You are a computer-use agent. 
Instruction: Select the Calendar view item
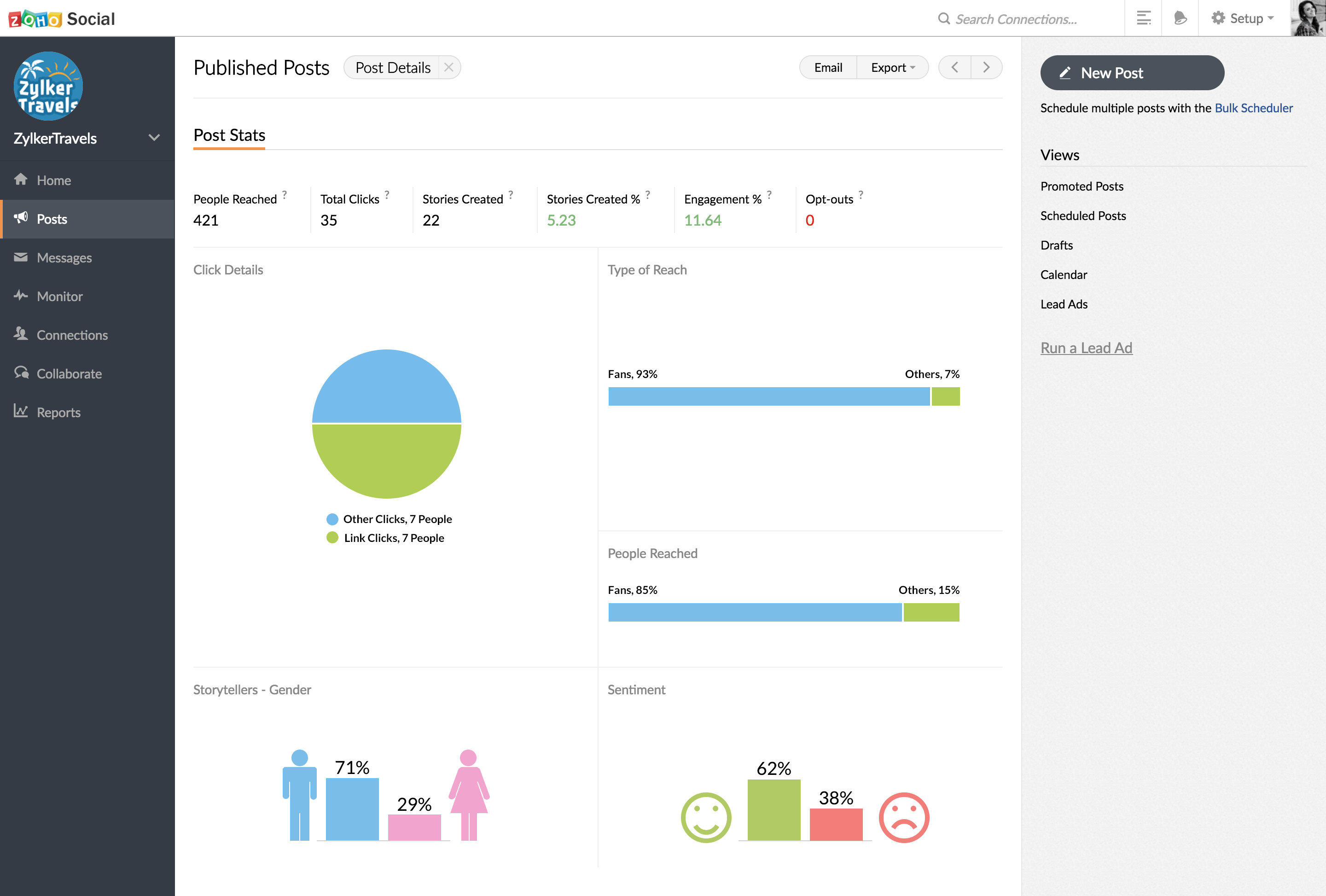pyautogui.click(x=1062, y=273)
